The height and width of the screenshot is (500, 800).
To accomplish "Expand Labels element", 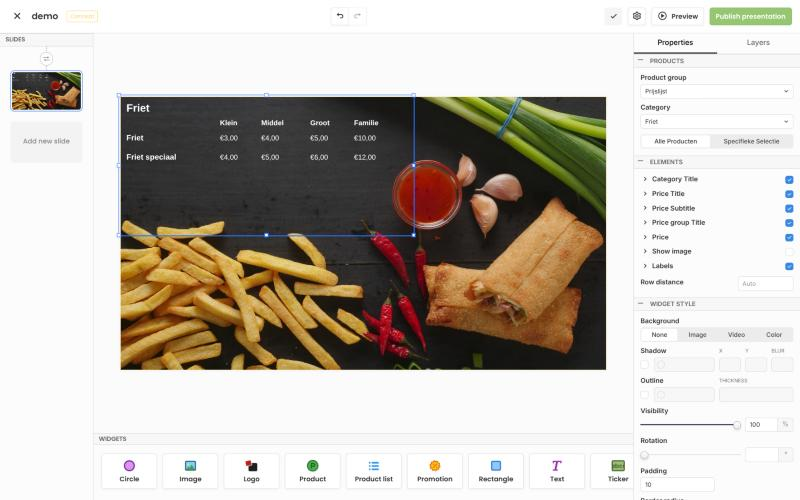I will click(645, 266).
